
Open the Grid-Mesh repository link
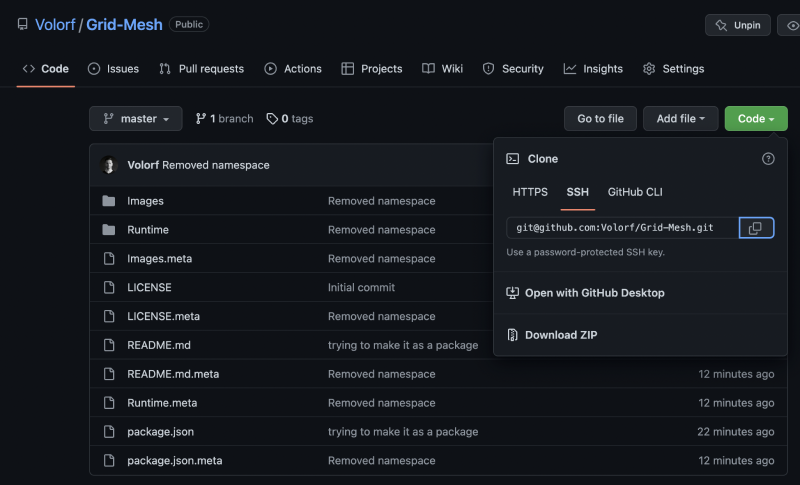[124, 24]
